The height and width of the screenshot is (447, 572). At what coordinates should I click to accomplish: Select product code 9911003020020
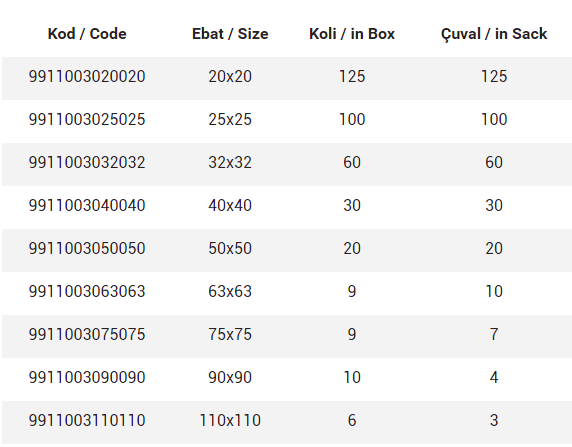[x=87, y=77]
